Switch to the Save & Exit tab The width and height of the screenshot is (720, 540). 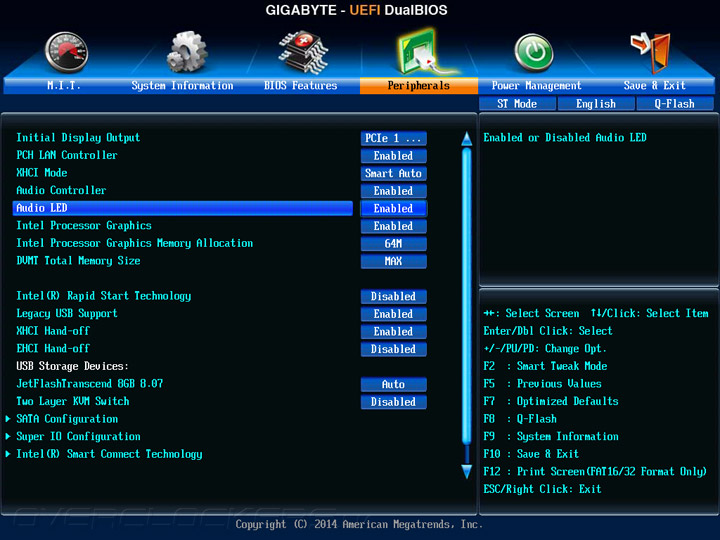pyautogui.click(x=655, y=85)
